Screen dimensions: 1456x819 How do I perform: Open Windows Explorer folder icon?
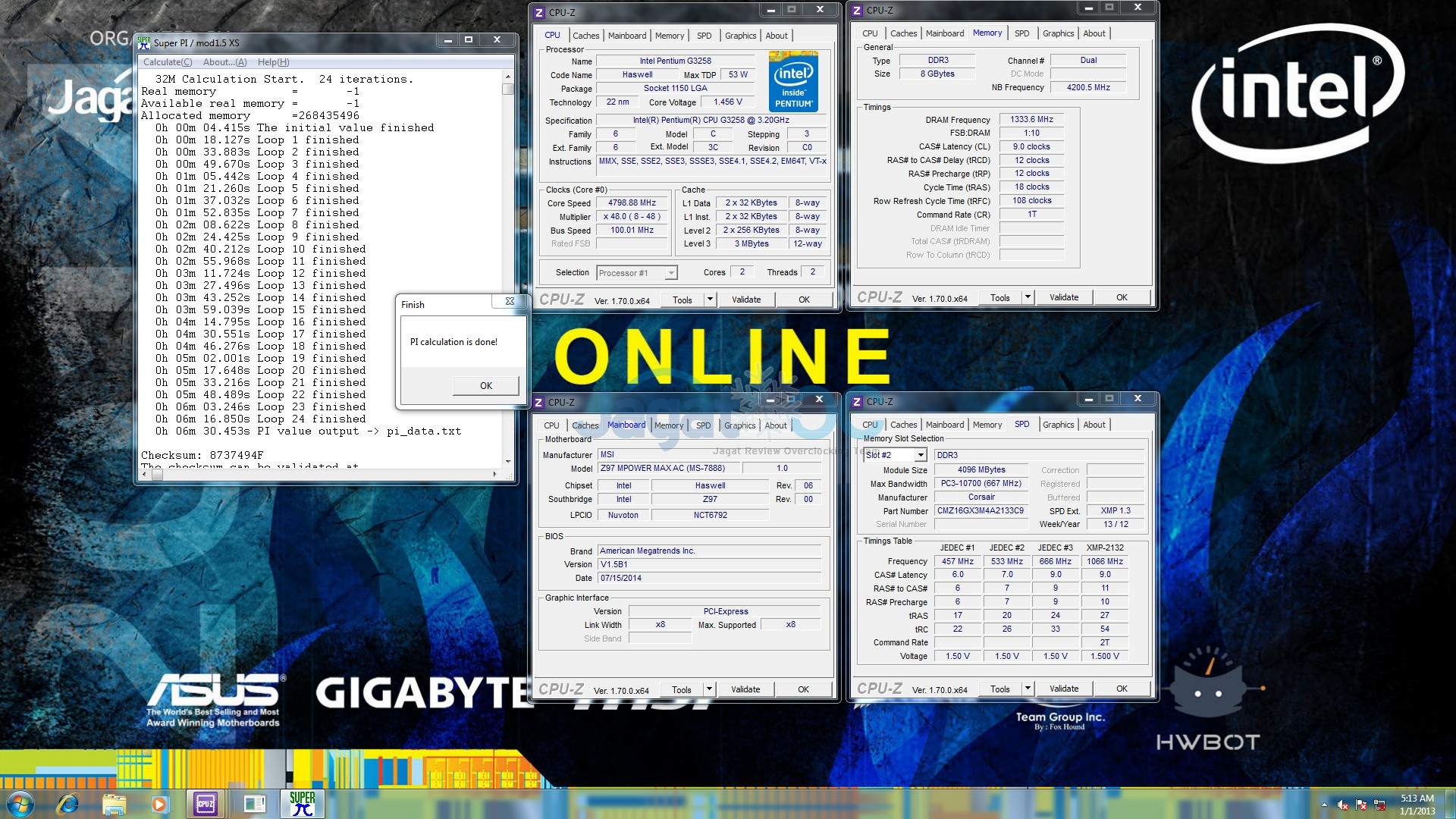tap(114, 804)
